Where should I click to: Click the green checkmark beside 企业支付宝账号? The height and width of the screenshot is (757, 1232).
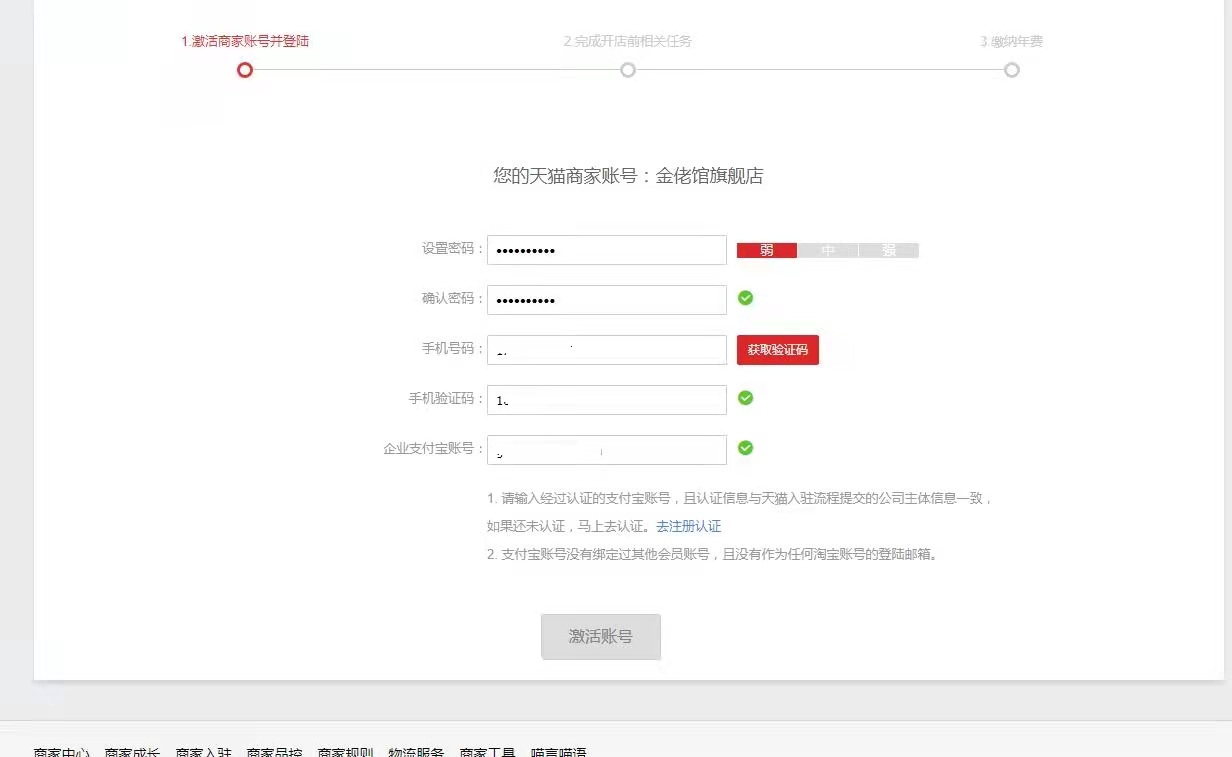(745, 448)
